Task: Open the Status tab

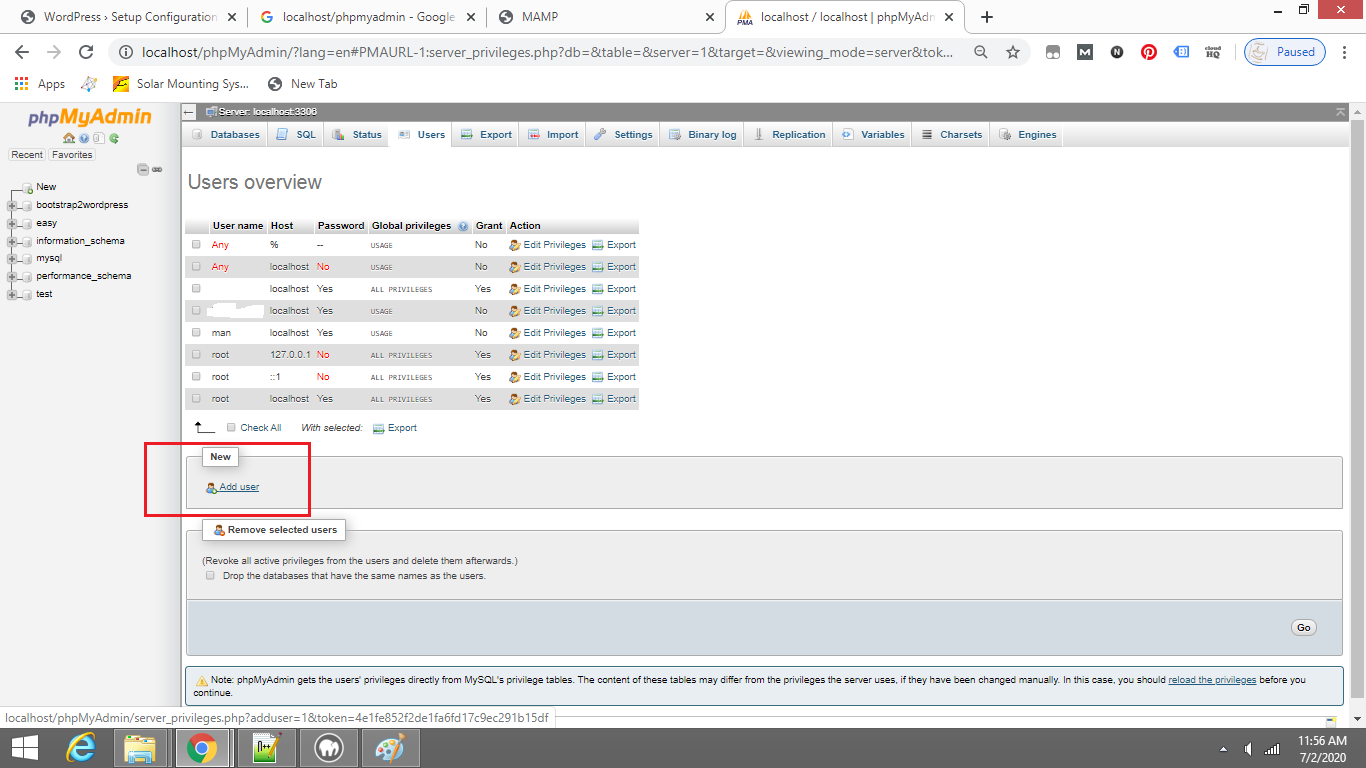Action: click(357, 135)
